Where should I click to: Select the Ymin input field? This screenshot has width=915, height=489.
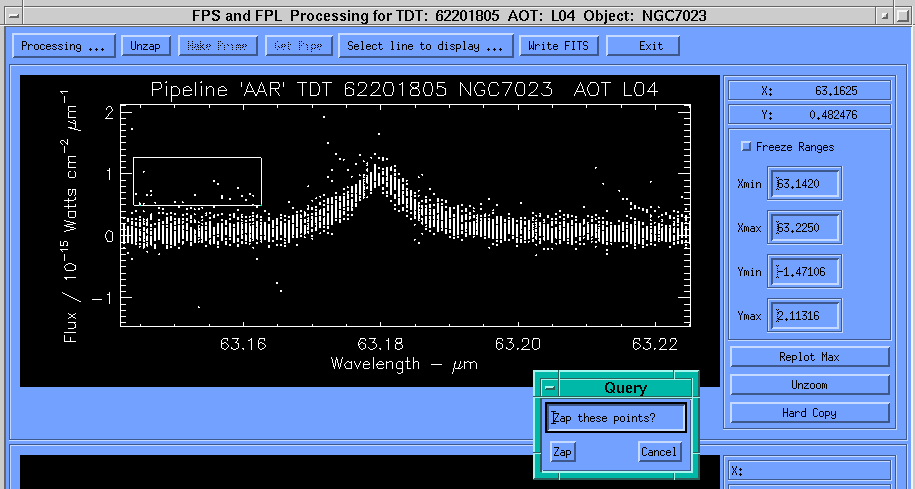click(805, 272)
